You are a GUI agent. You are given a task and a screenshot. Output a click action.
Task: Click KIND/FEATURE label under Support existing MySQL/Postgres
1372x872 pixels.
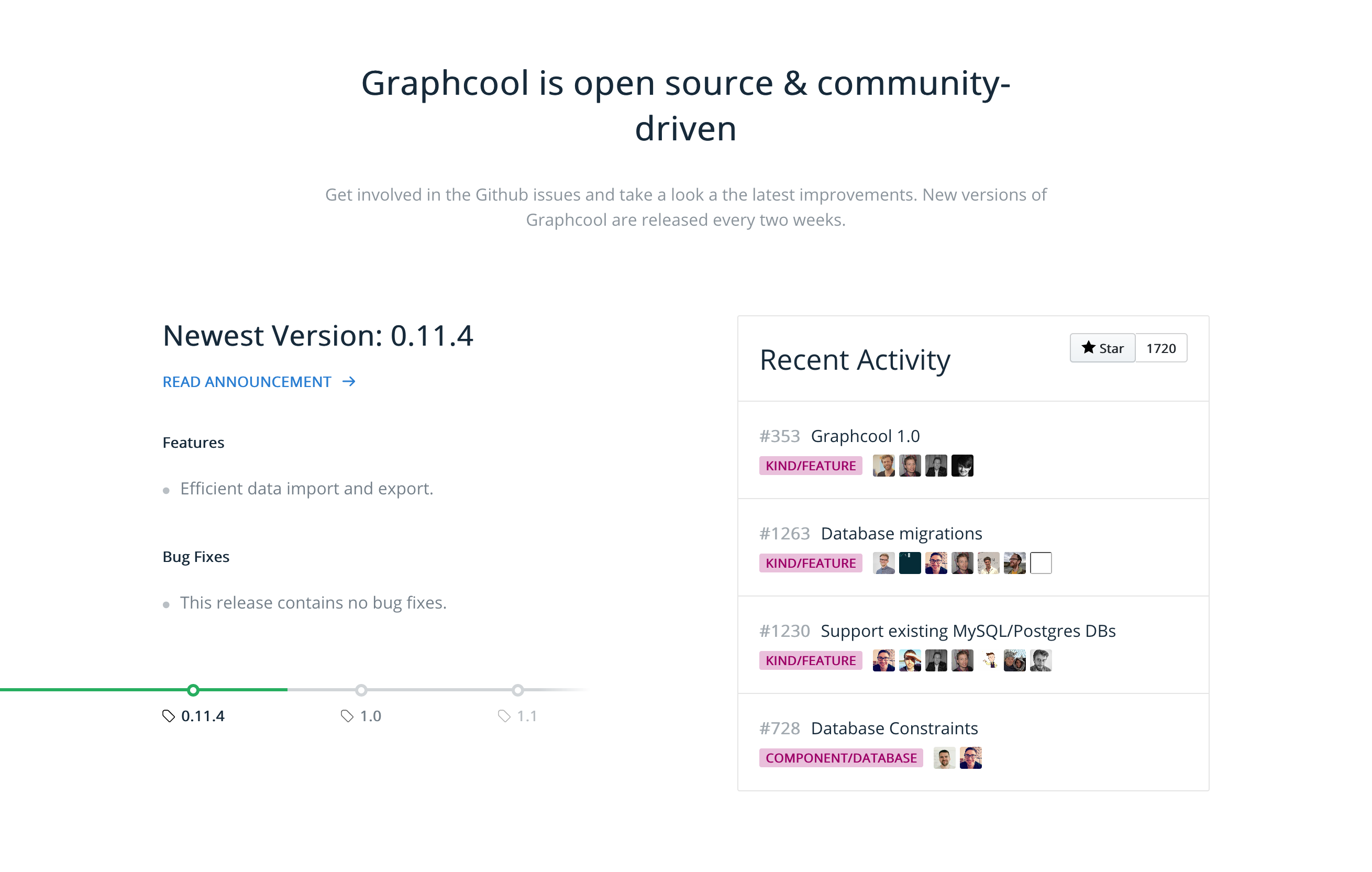coord(811,660)
